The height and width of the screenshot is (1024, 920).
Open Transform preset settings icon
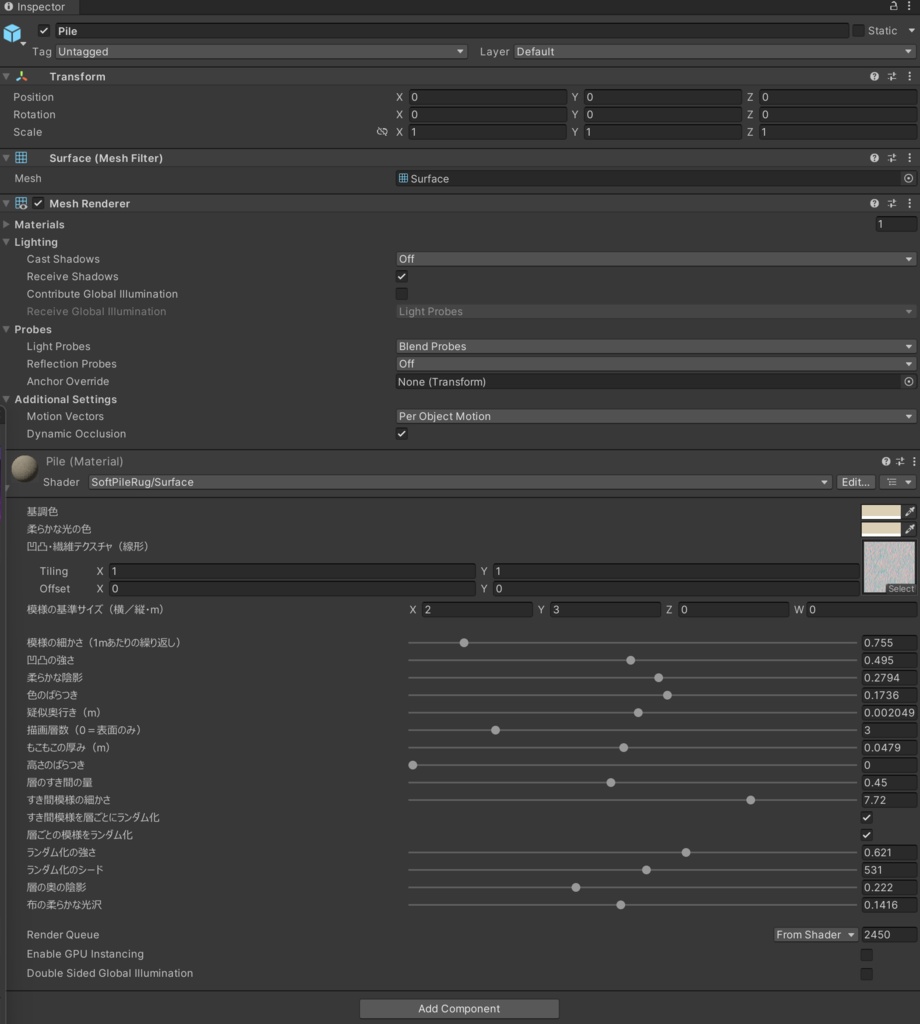[x=892, y=76]
